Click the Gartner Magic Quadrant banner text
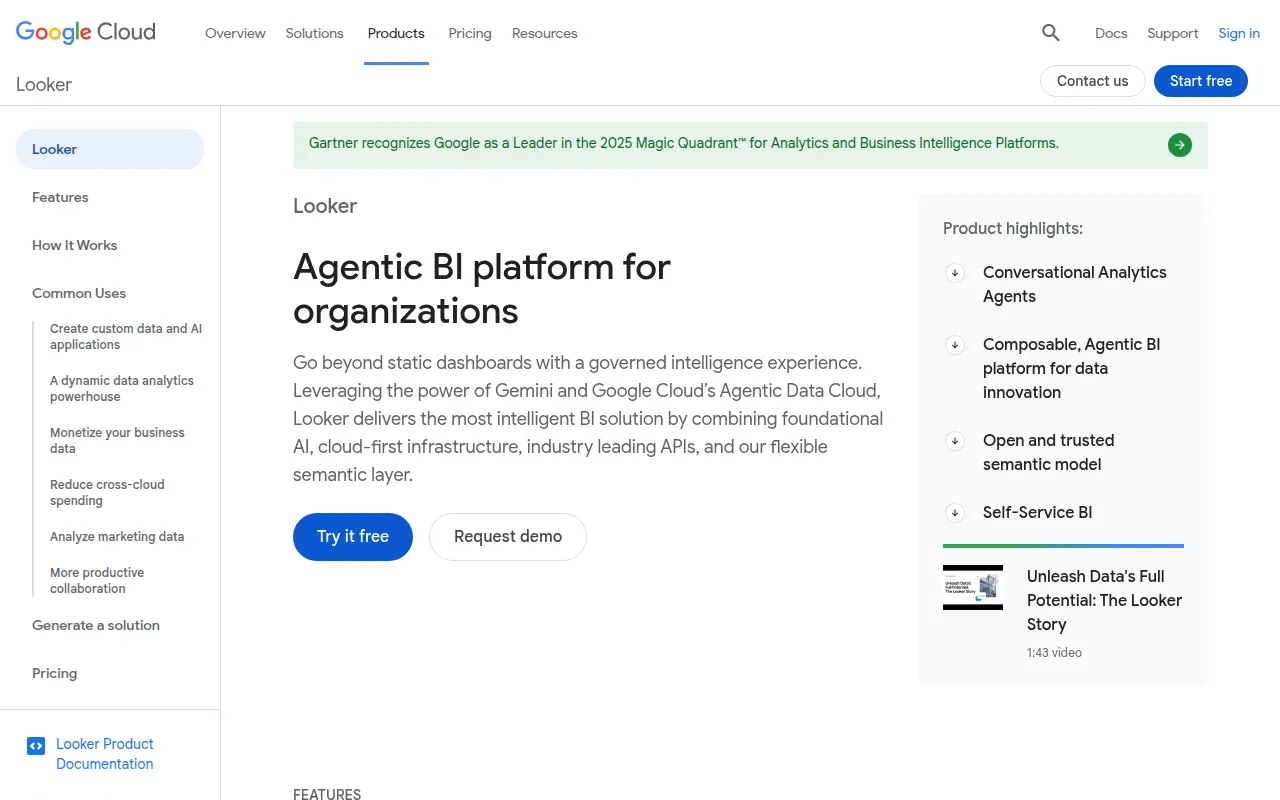 [x=684, y=143]
